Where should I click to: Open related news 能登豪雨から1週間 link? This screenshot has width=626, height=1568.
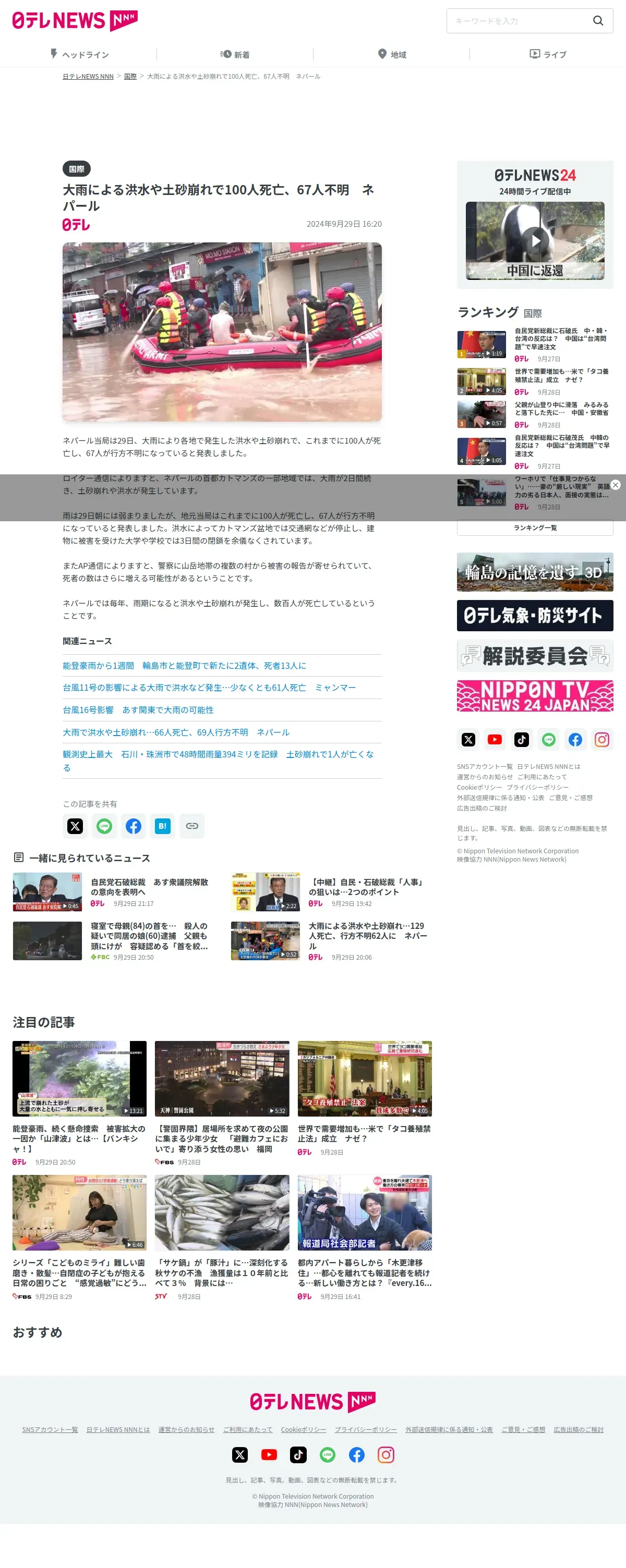pyautogui.click(x=185, y=665)
